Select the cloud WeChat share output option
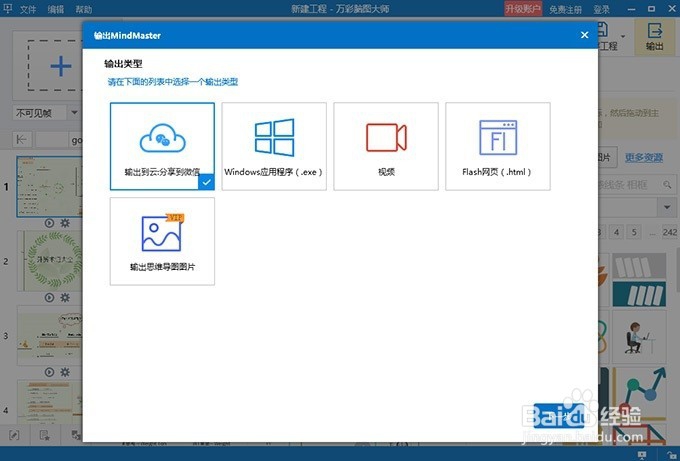 (162, 146)
